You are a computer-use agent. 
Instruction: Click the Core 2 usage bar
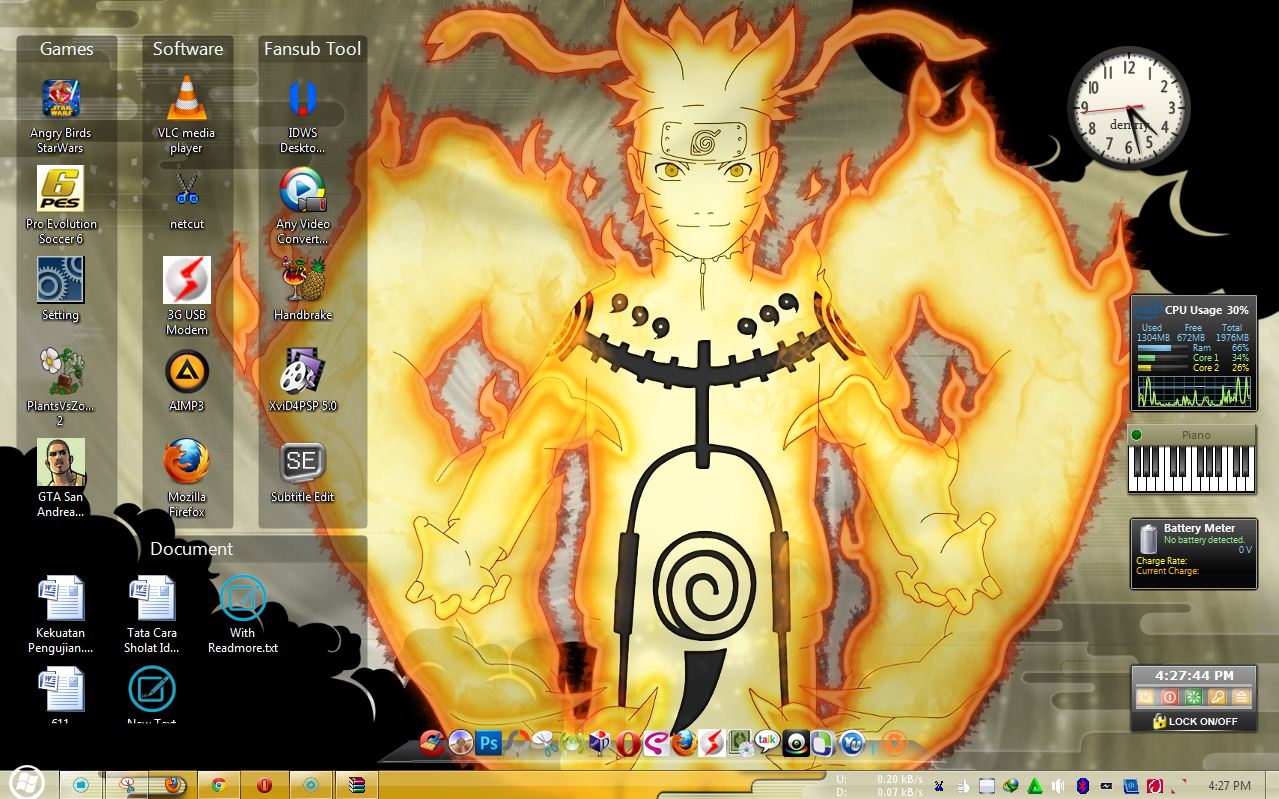[x=1163, y=368]
